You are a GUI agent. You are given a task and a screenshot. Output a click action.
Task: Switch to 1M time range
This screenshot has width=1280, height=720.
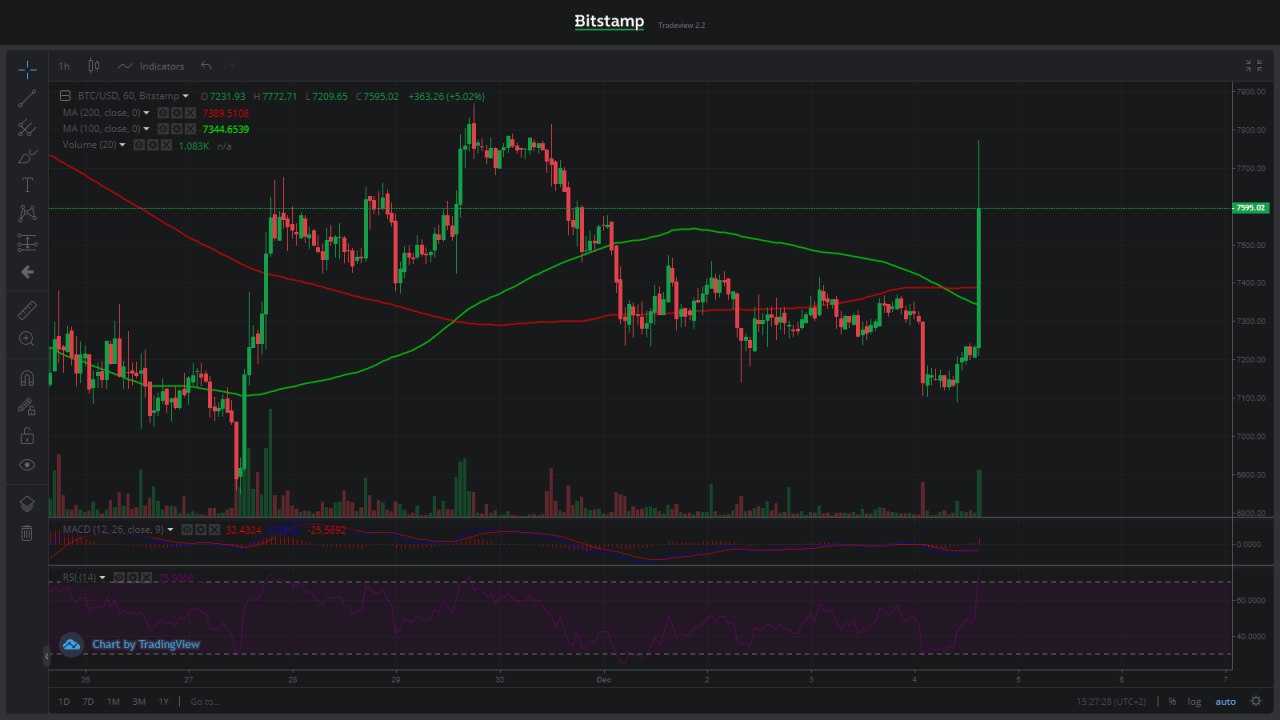click(x=114, y=701)
